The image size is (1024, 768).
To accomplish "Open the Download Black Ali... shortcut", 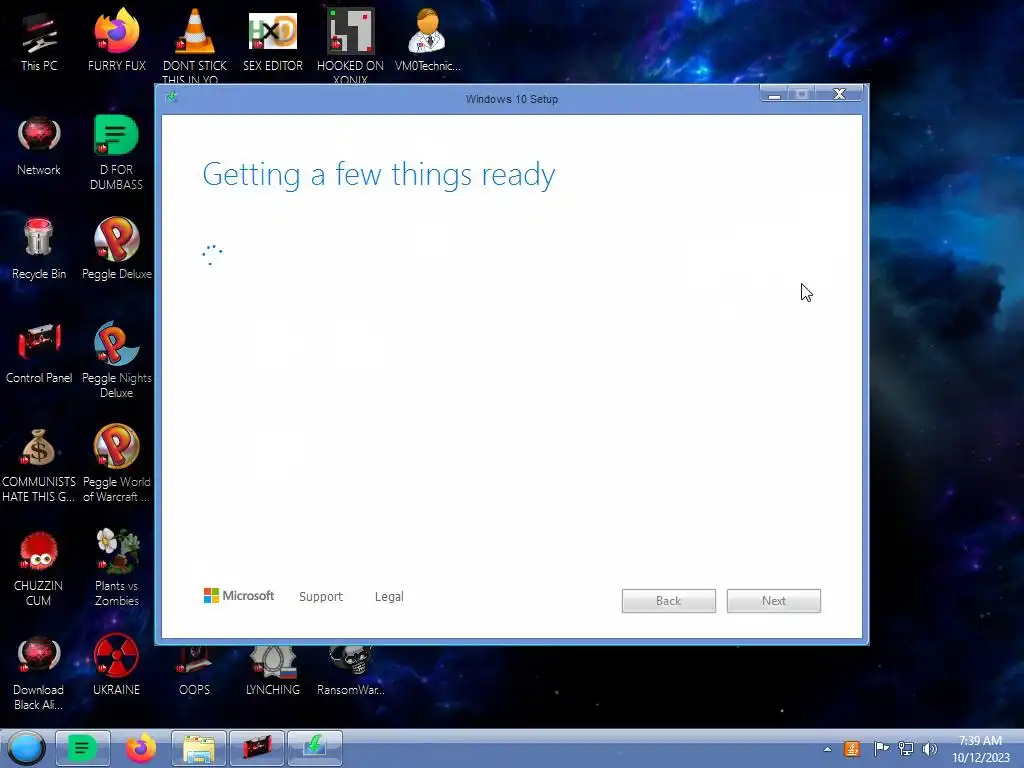I will [x=39, y=673].
